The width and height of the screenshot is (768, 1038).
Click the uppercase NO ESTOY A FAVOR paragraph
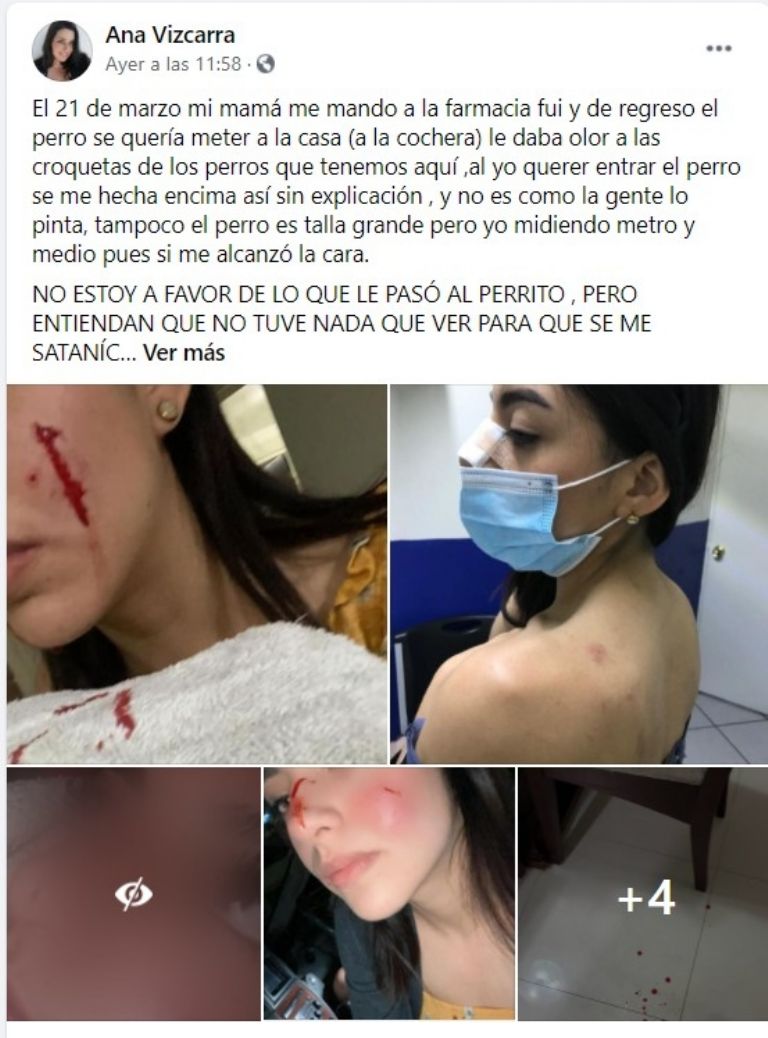point(342,323)
